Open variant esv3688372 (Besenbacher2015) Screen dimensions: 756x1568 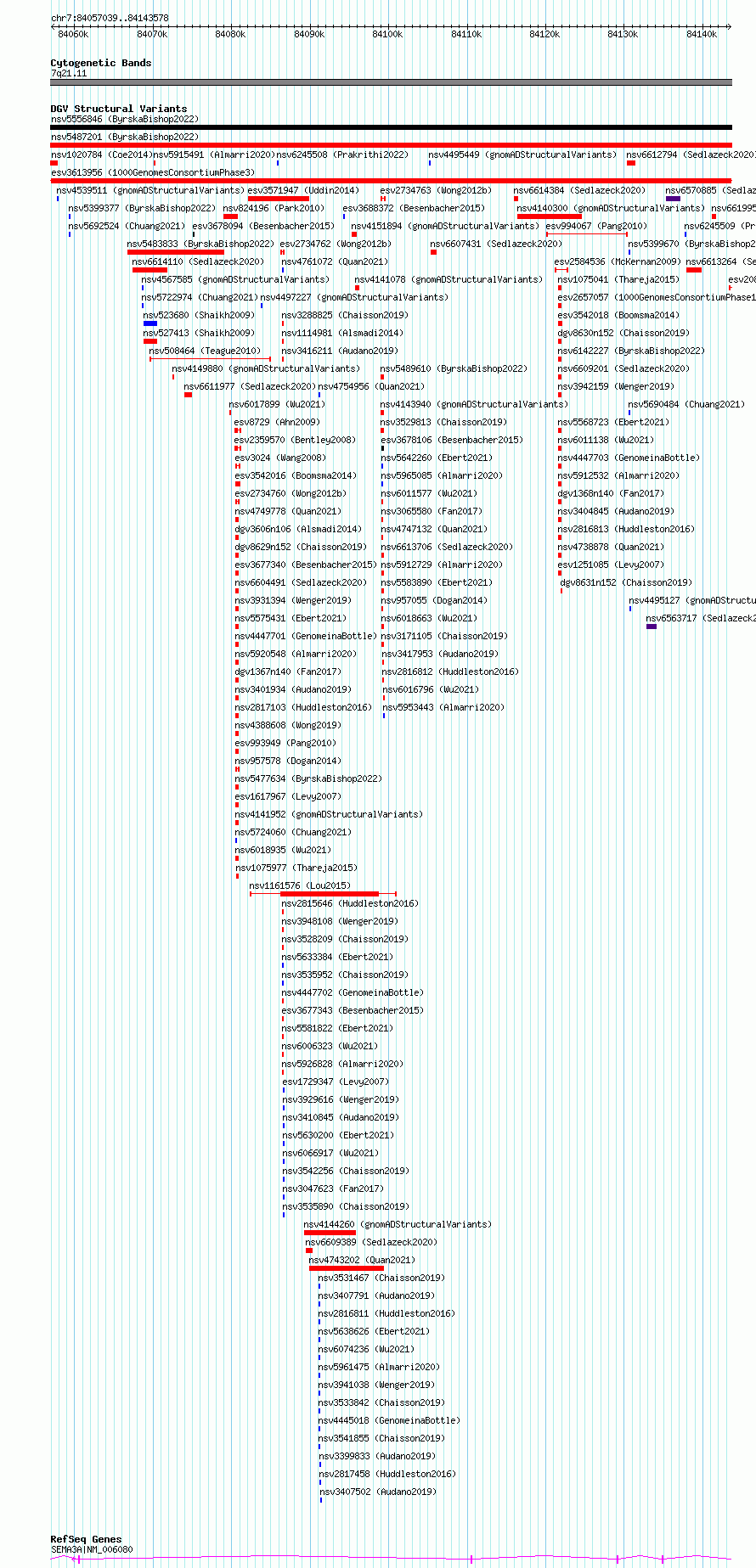coord(414,208)
